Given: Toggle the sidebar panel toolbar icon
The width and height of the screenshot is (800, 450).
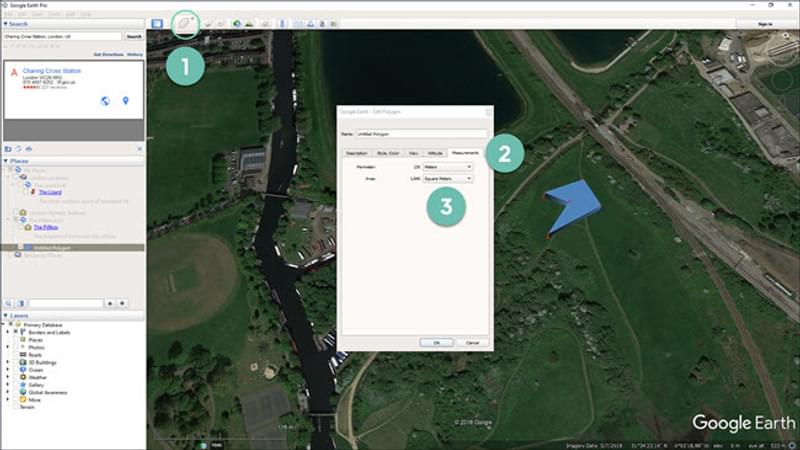Looking at the screenshot, I should point(157,23).
